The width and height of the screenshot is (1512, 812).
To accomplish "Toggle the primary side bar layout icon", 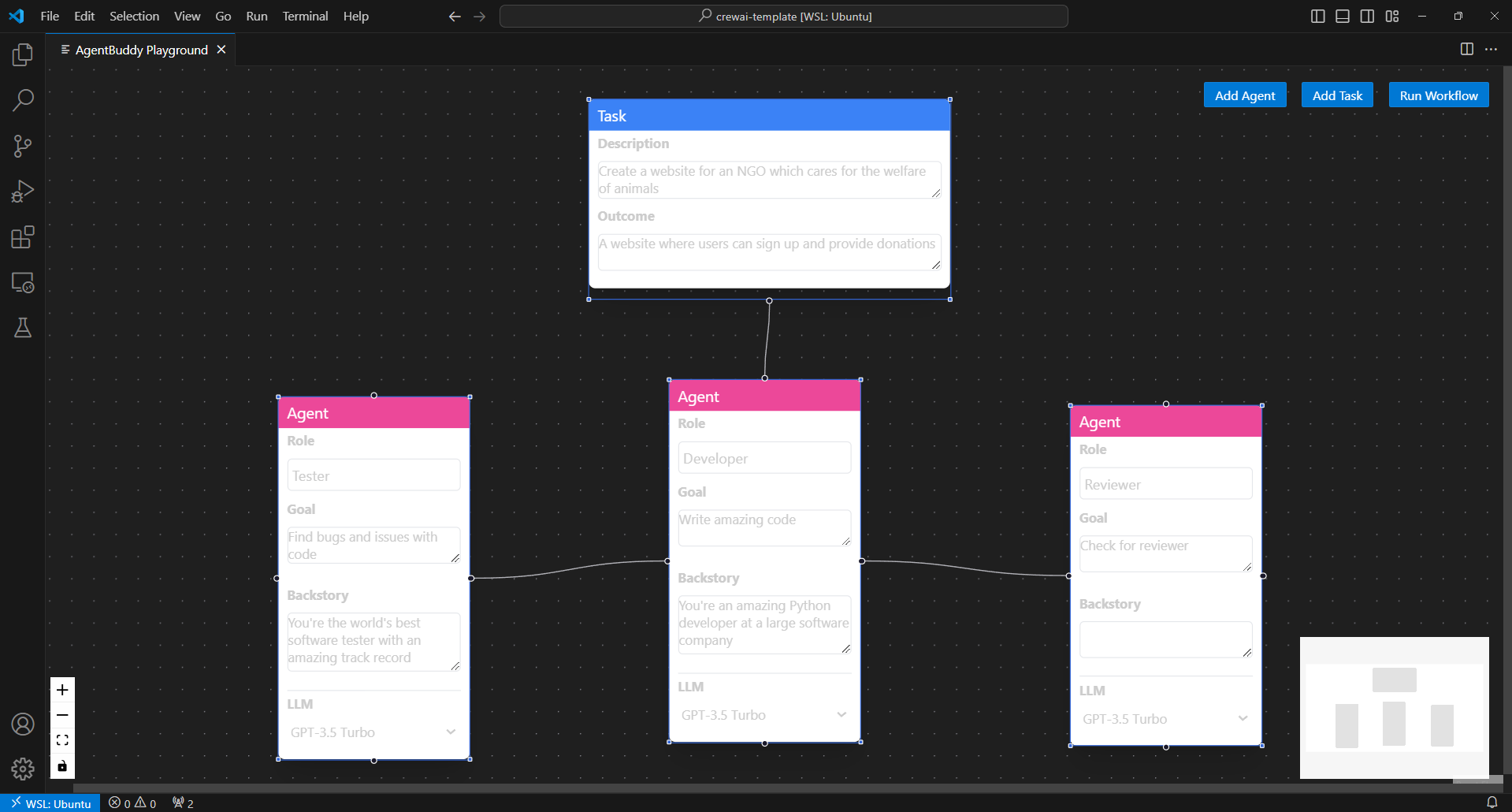I will coord(1317,16).
